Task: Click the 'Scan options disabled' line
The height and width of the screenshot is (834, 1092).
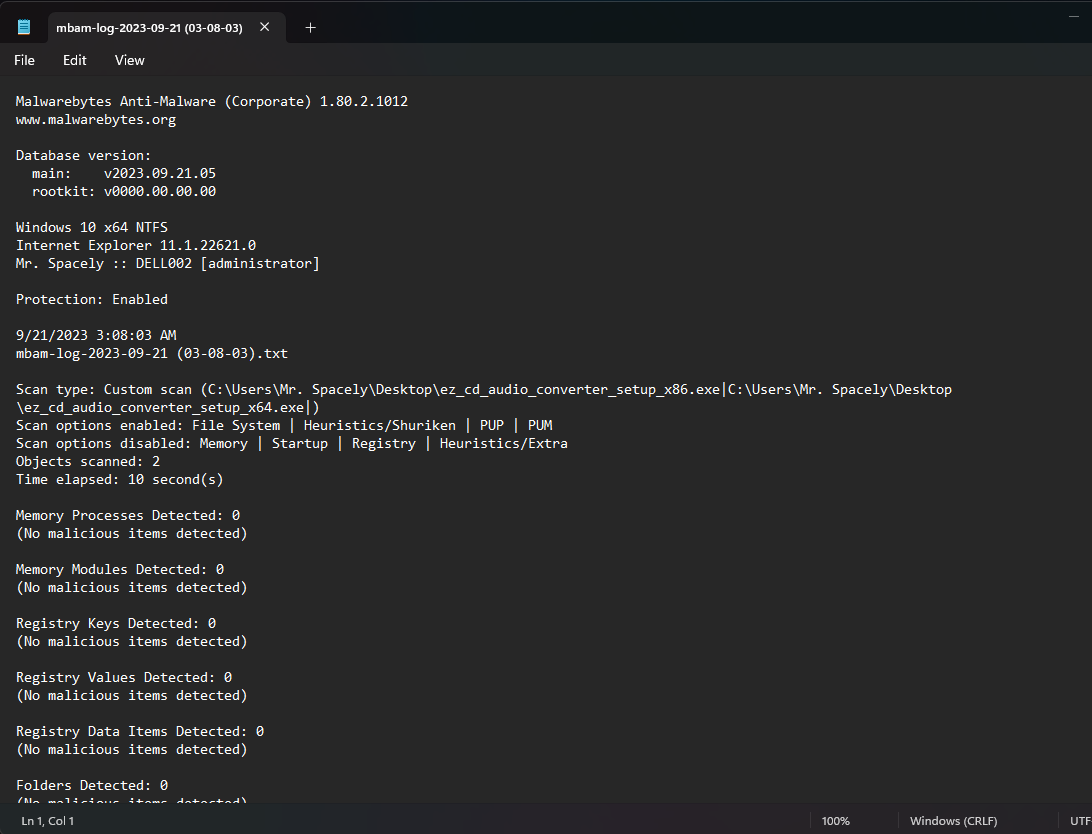Action: coord(292,443)
